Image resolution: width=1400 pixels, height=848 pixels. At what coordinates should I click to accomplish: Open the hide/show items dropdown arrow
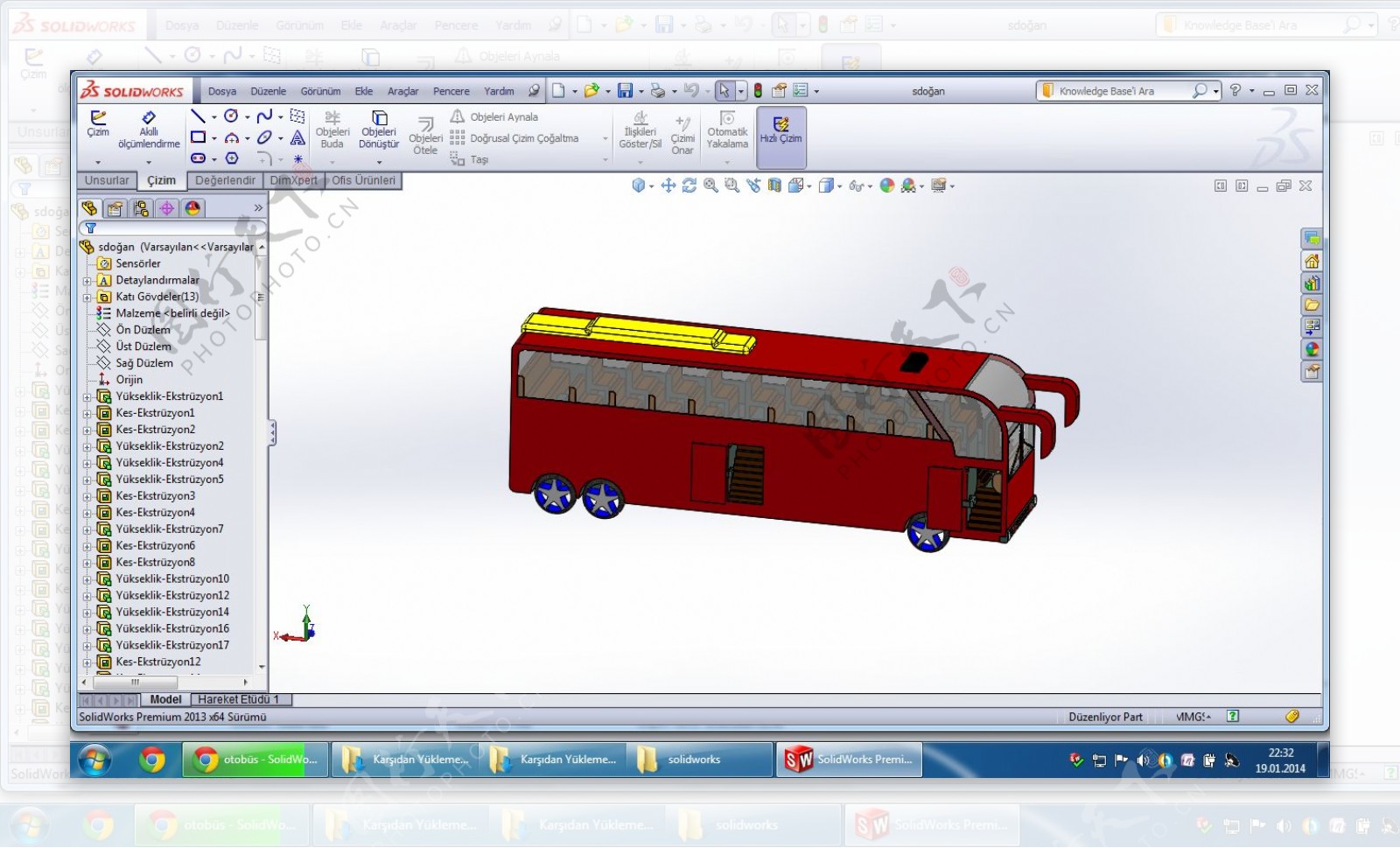point(870,186)
